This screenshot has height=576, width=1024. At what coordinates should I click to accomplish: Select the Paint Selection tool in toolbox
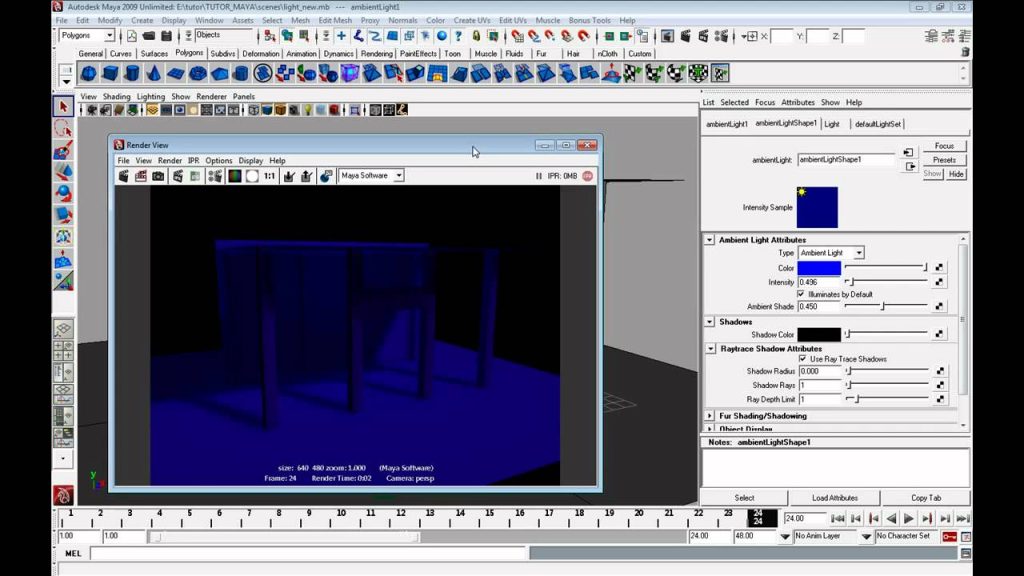click(63, 150)
